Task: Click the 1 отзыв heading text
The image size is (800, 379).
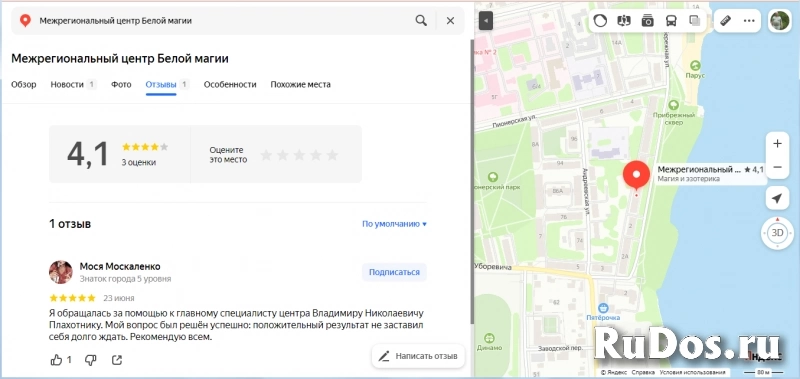Action: 70,224
